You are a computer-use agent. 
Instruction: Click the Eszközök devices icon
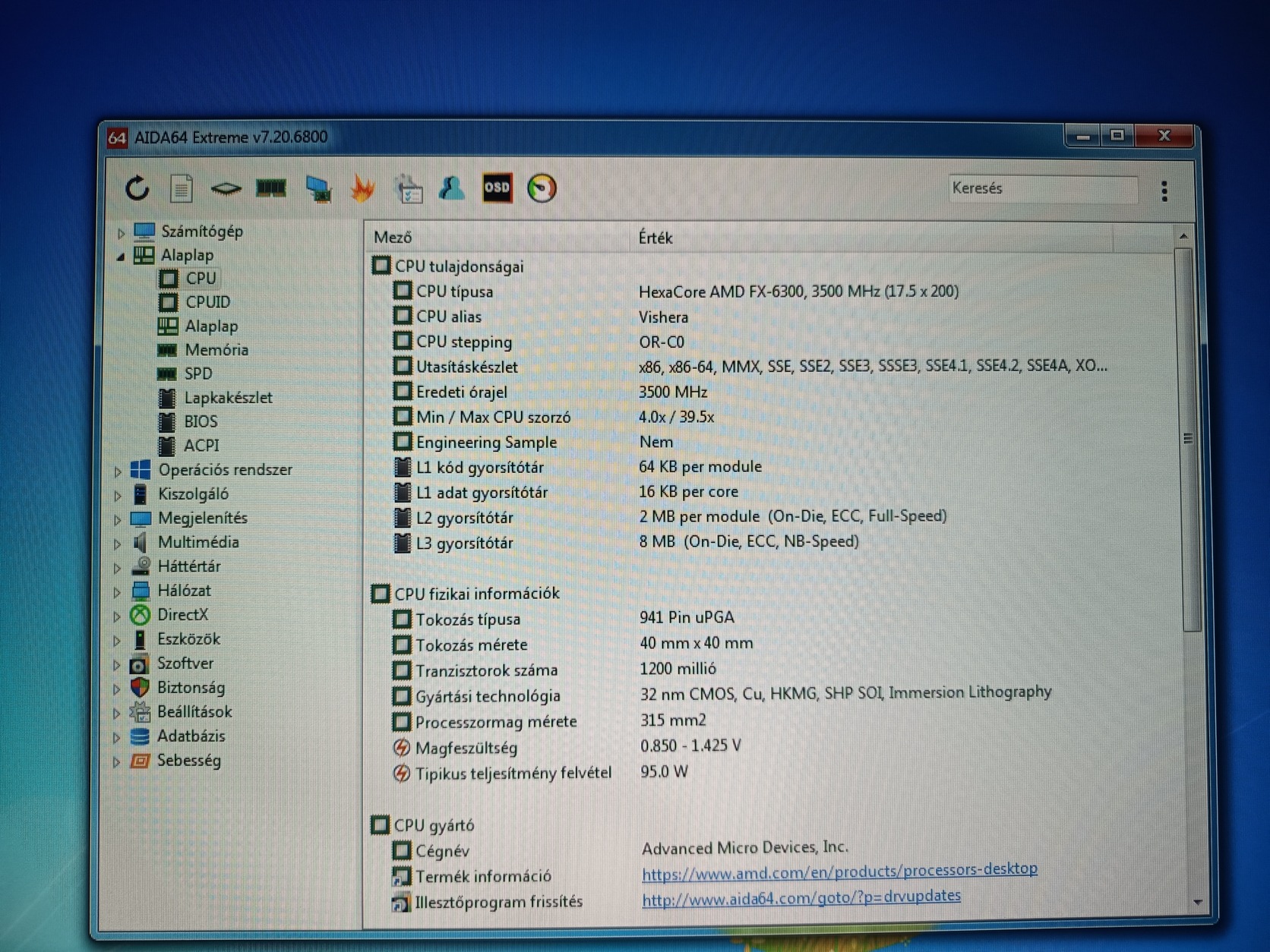140,639
